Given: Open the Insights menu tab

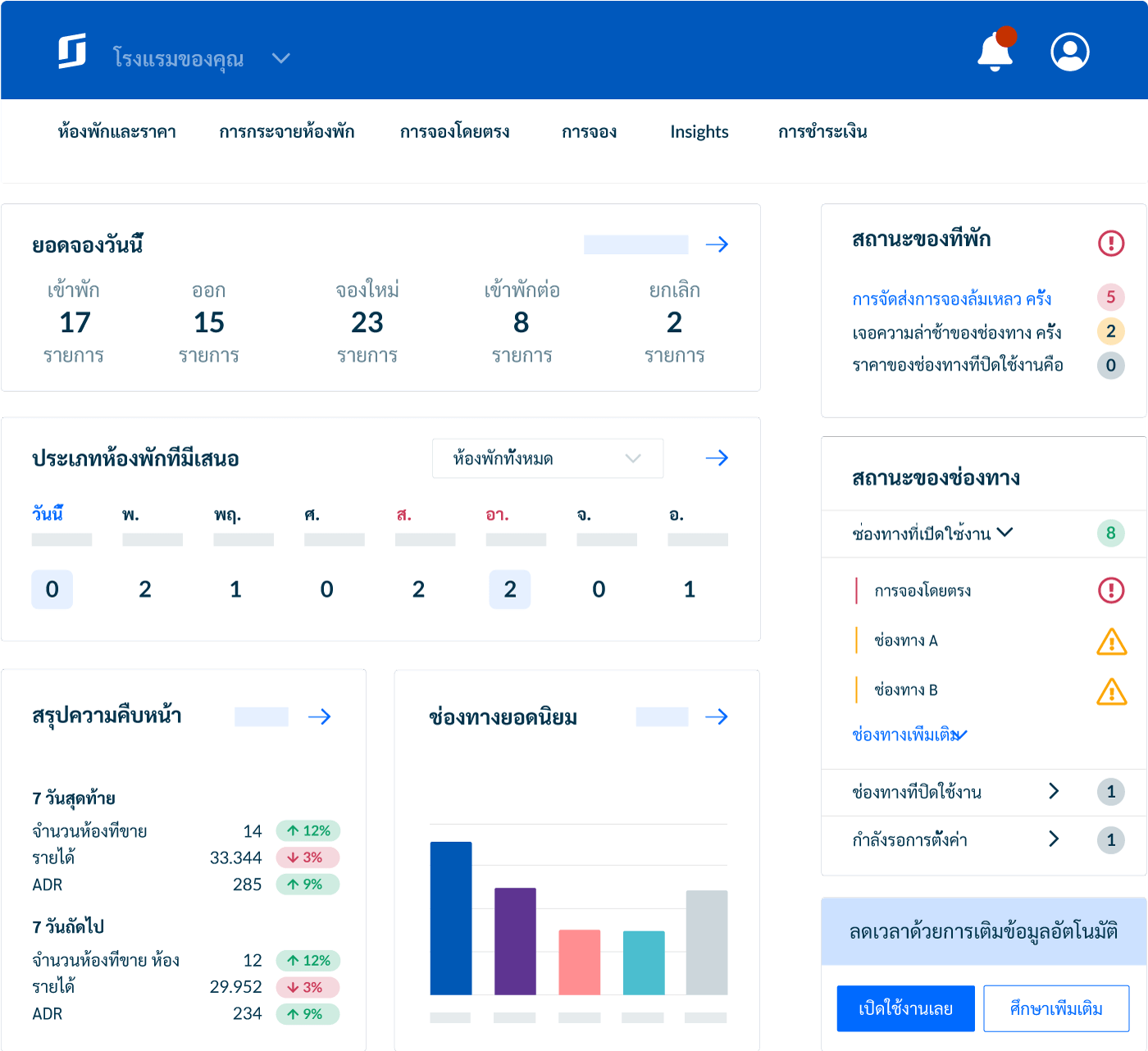Looking at the screenshot, I should click(x=699, y=132).
